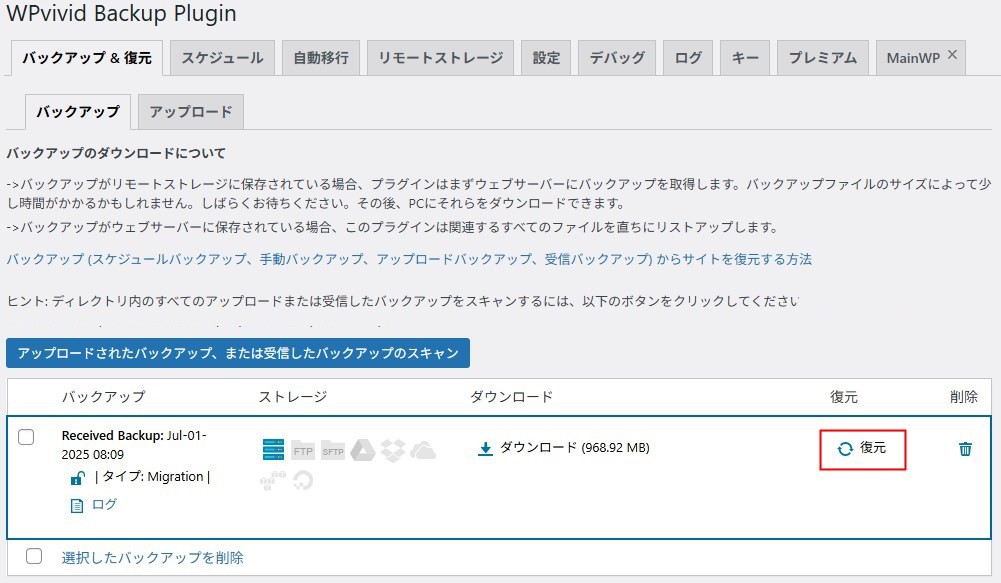
Task: Click the localhost server storage icon
Action: 273,450
